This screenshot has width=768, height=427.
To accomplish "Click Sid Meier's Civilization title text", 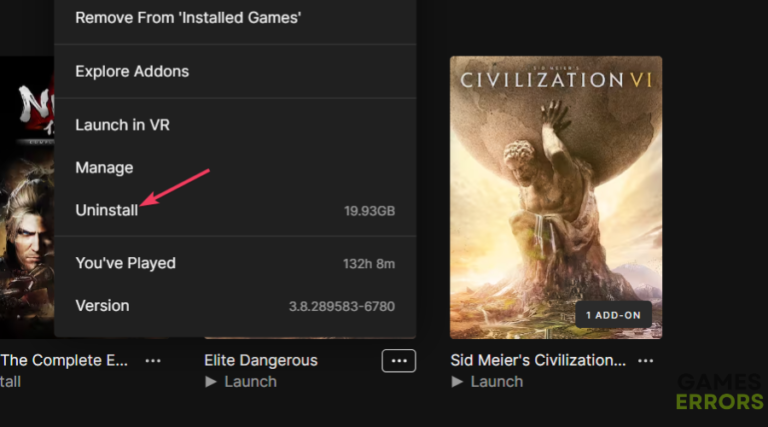I will (x=538, y=360).
